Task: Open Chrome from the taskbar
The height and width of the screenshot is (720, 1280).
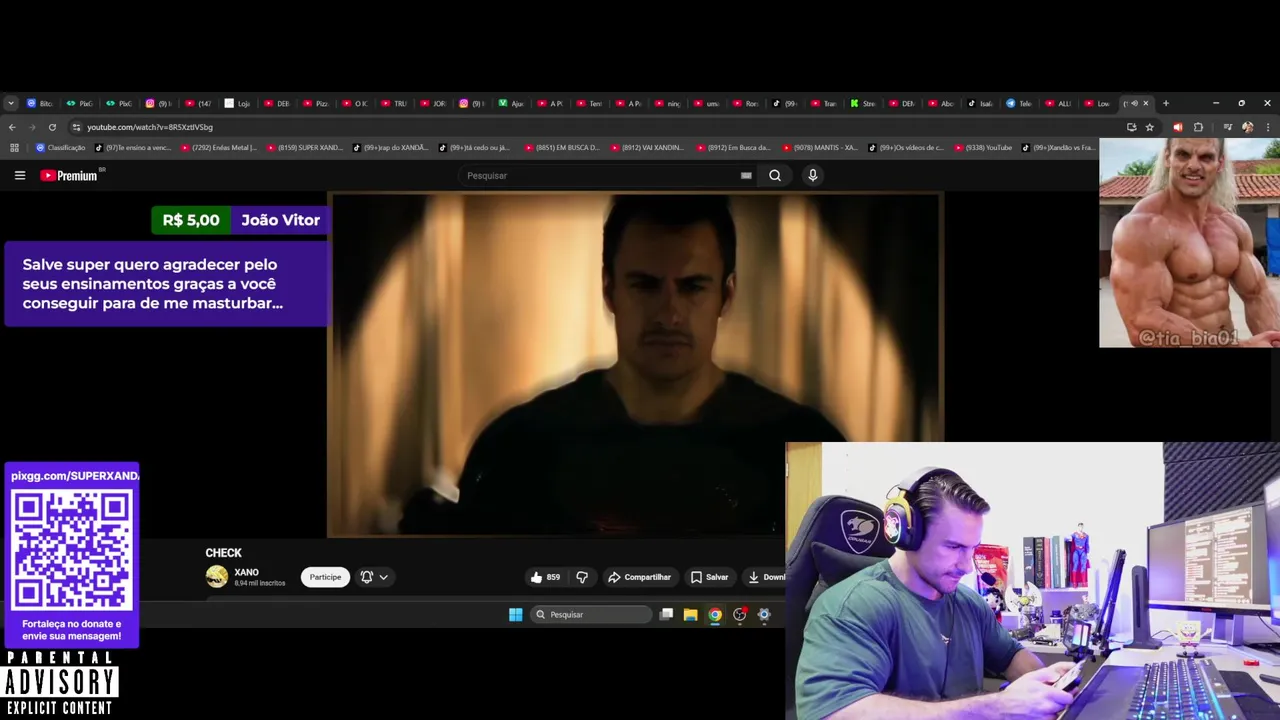Action: pyautogui.click(x=715, y=615)
